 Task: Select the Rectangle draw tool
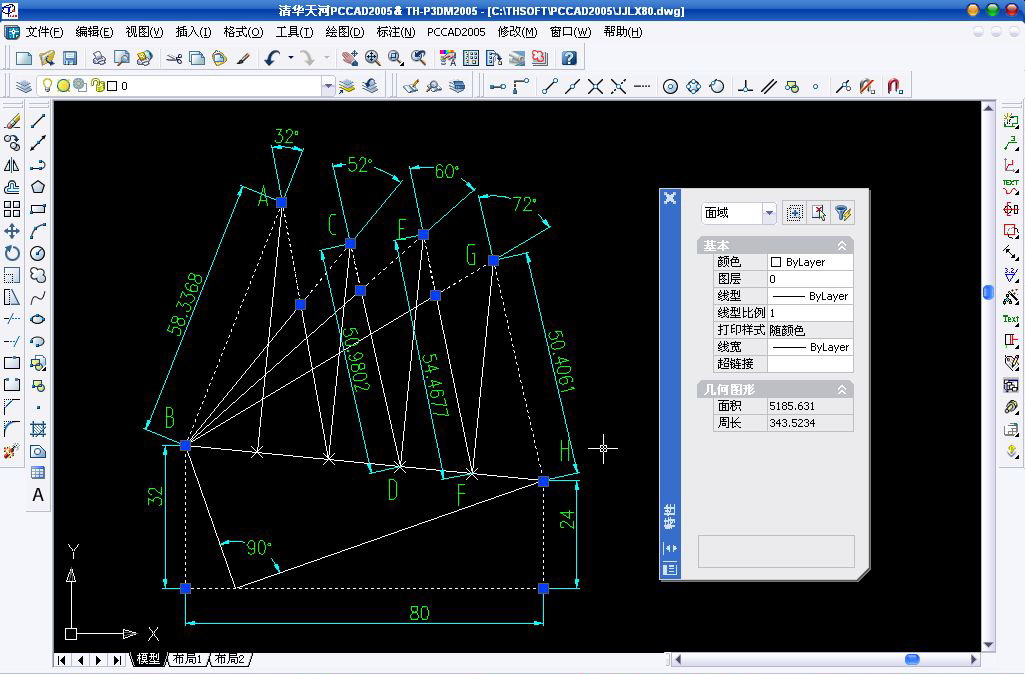38,209
